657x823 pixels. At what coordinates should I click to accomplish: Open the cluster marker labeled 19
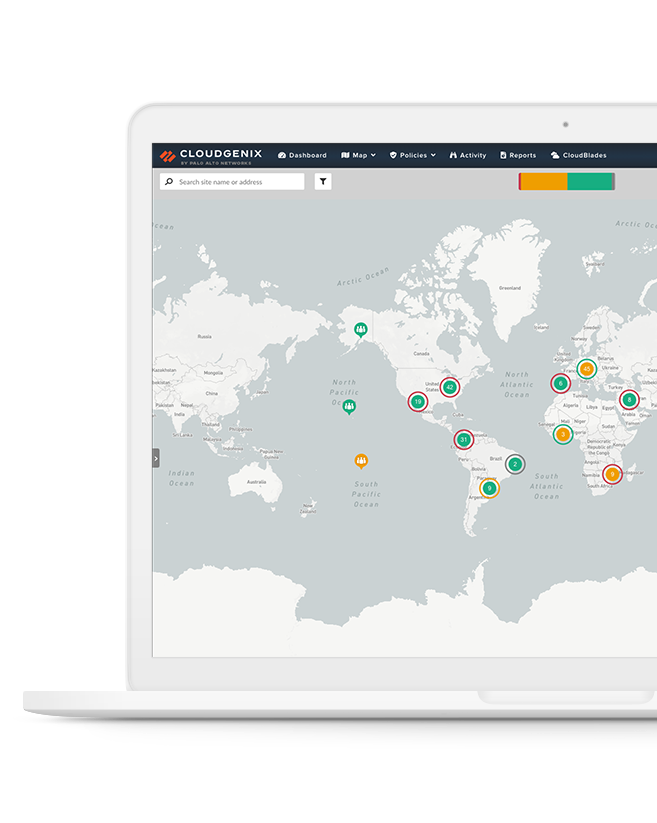(x=418, y=402)
